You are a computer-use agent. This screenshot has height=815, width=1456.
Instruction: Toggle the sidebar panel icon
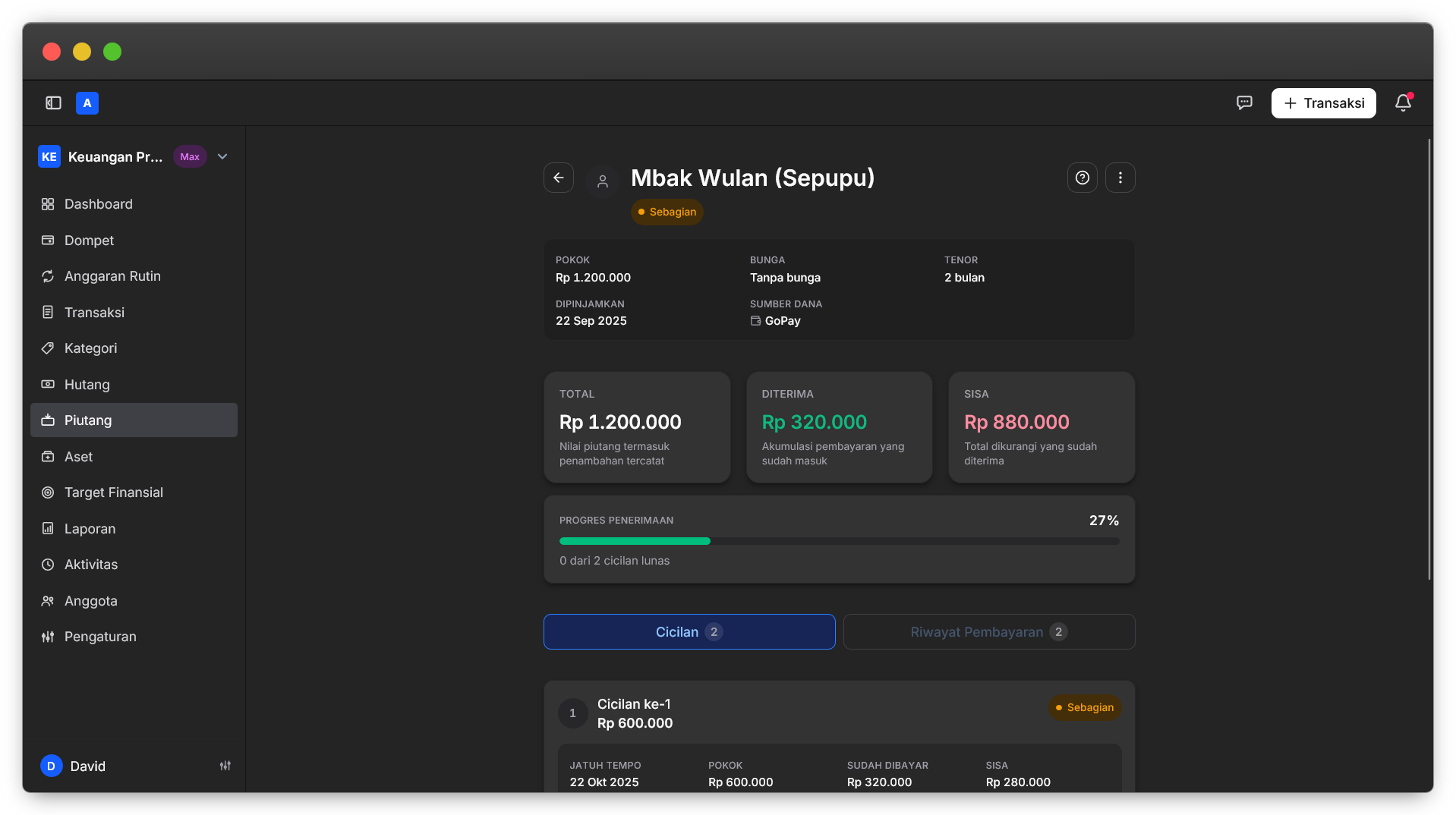pyautogui.click(x=53, y=103)
